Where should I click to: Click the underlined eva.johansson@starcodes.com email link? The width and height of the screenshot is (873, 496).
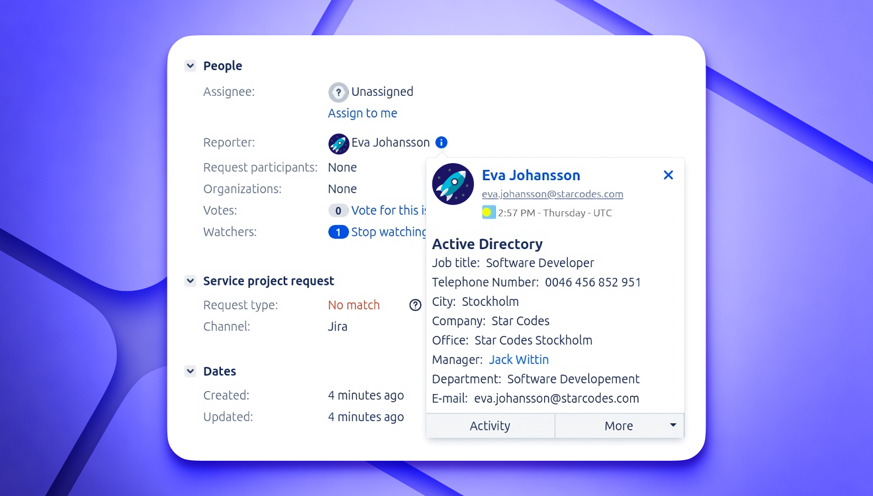click(x=552, y=194)
